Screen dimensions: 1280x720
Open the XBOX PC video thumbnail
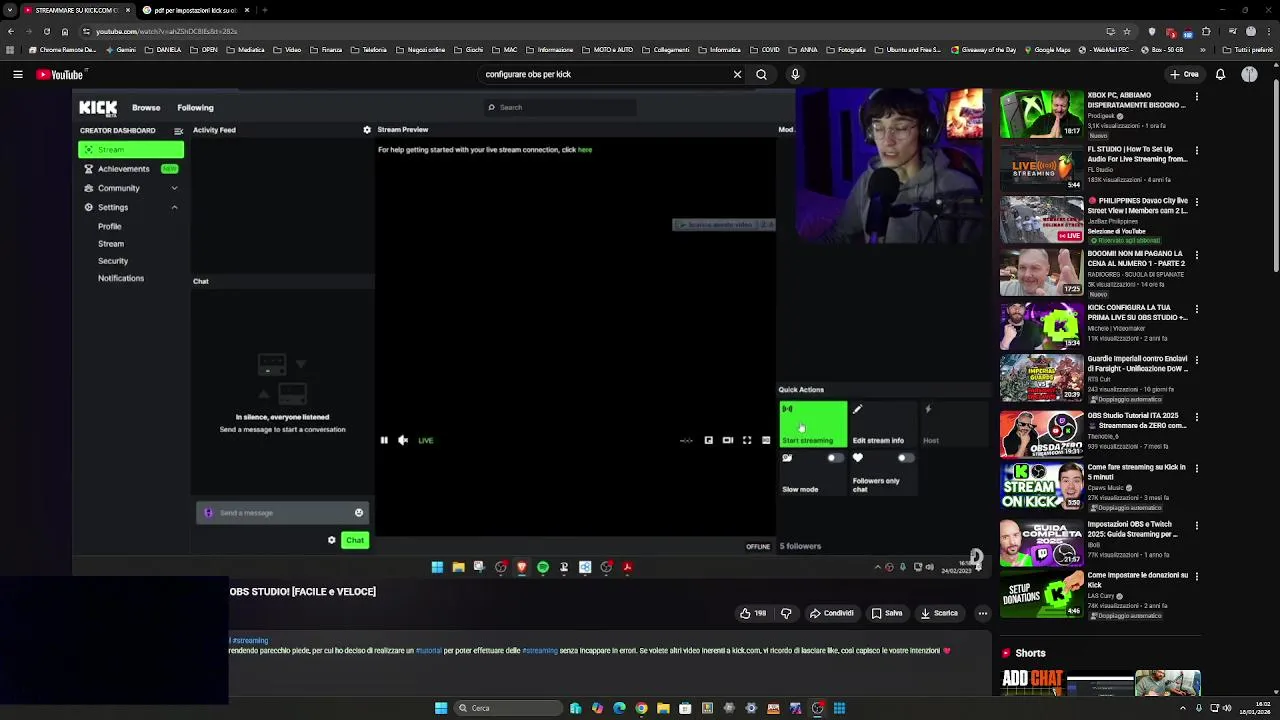pos(1041,114)
